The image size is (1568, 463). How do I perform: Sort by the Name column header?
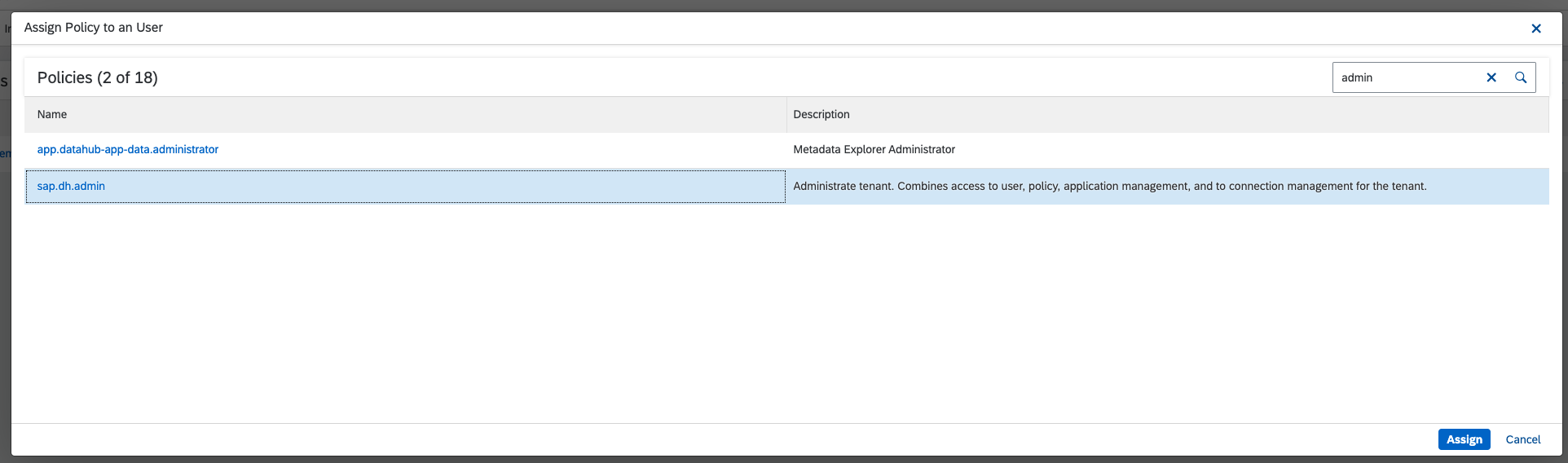(52, 114)
